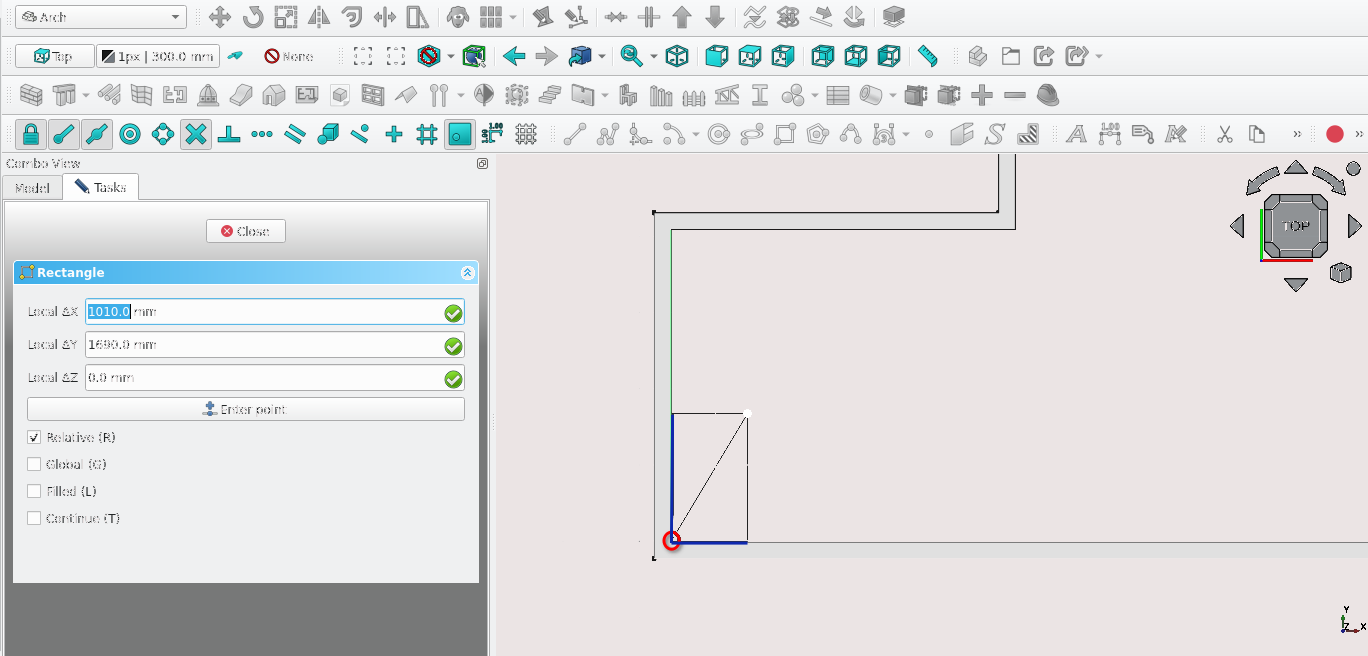This screenshot has height=656, width=1368.
Task: Click the snap intersection X icon
Action: click(x=196, y=134)
